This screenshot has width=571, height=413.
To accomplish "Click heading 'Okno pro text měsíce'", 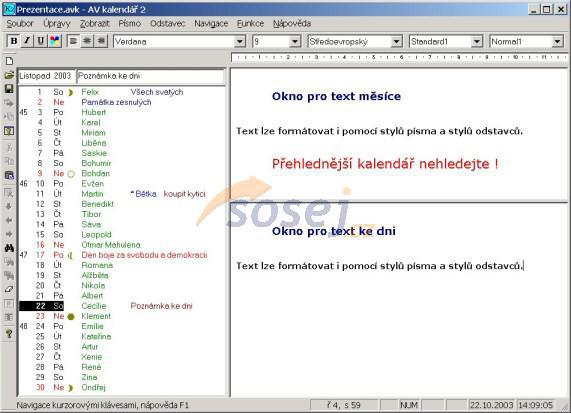I will tap(336, 97).
